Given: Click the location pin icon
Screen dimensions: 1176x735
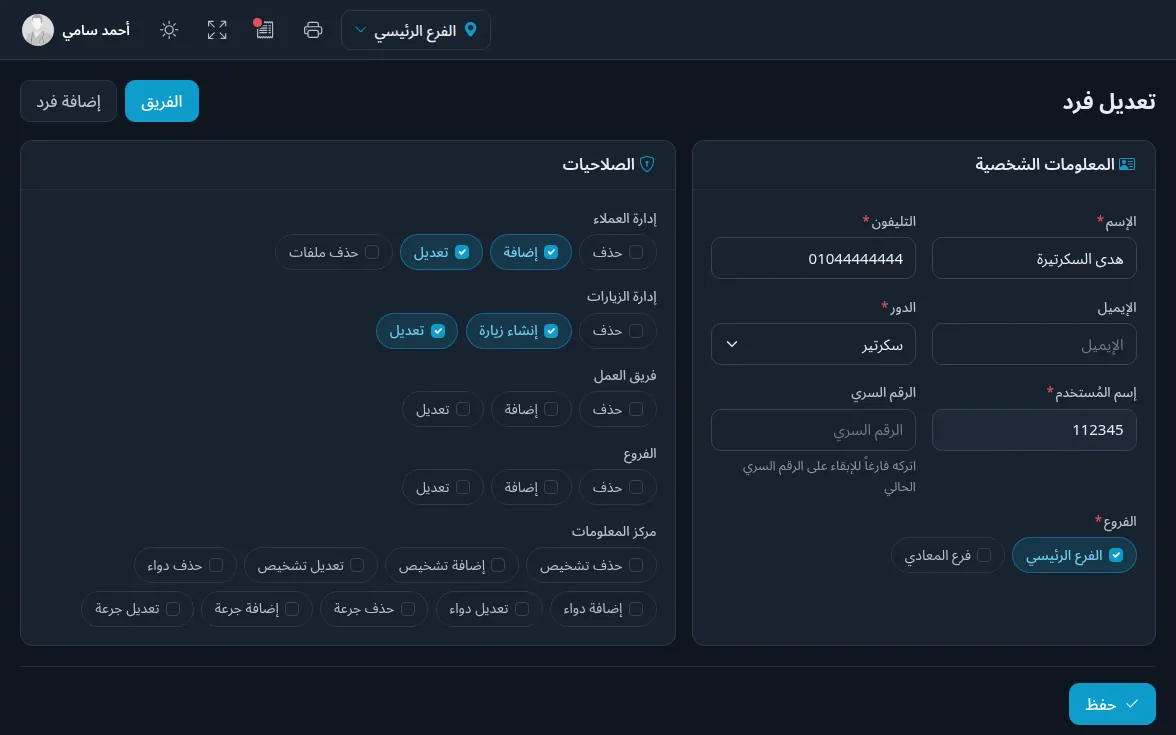Looking at the screenshot, I should tap(470, 30).
